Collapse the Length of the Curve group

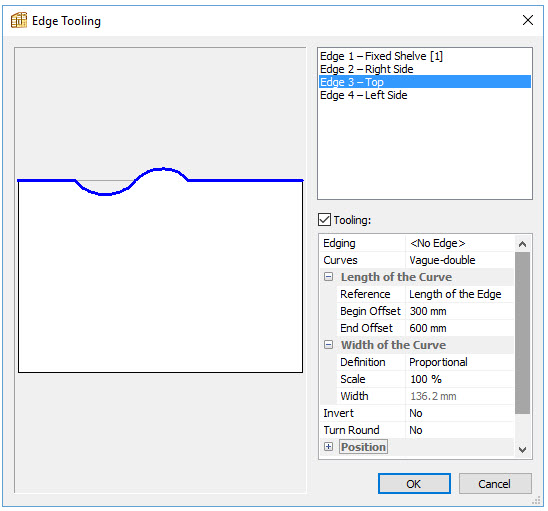pyautogui.click(x=328, y=277)
